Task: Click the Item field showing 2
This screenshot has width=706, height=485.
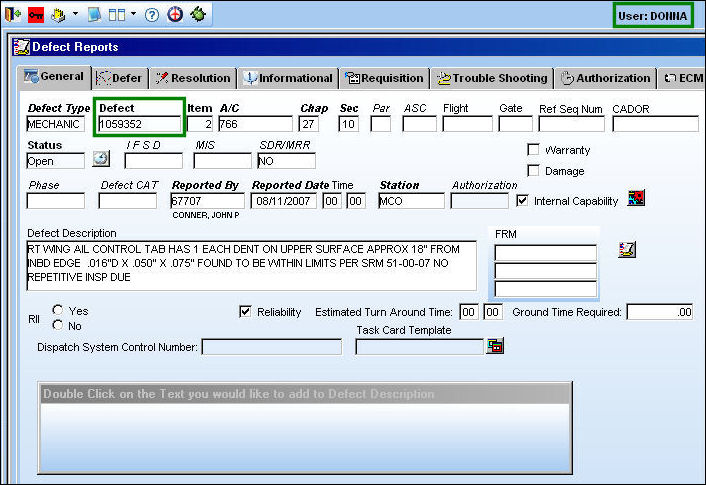Action: click(199, 124)
